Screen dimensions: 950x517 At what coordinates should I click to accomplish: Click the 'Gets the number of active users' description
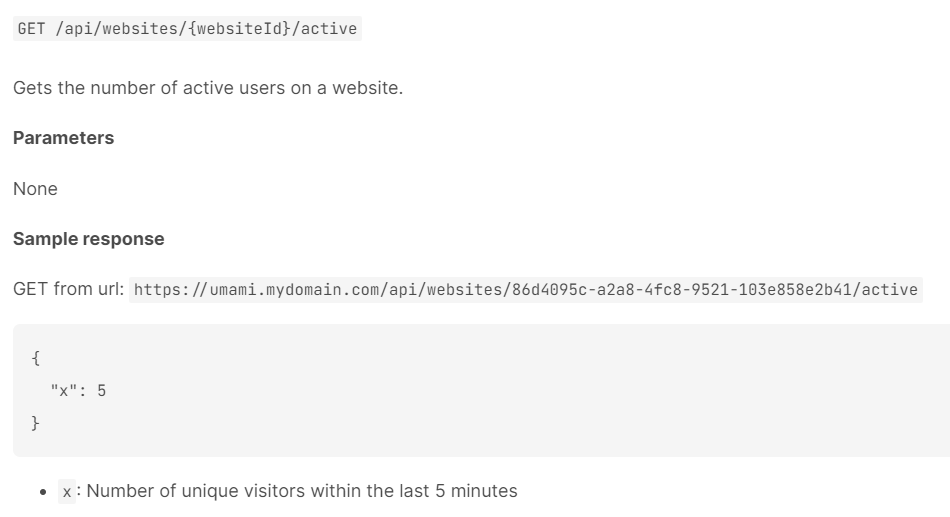coord(208,88)
